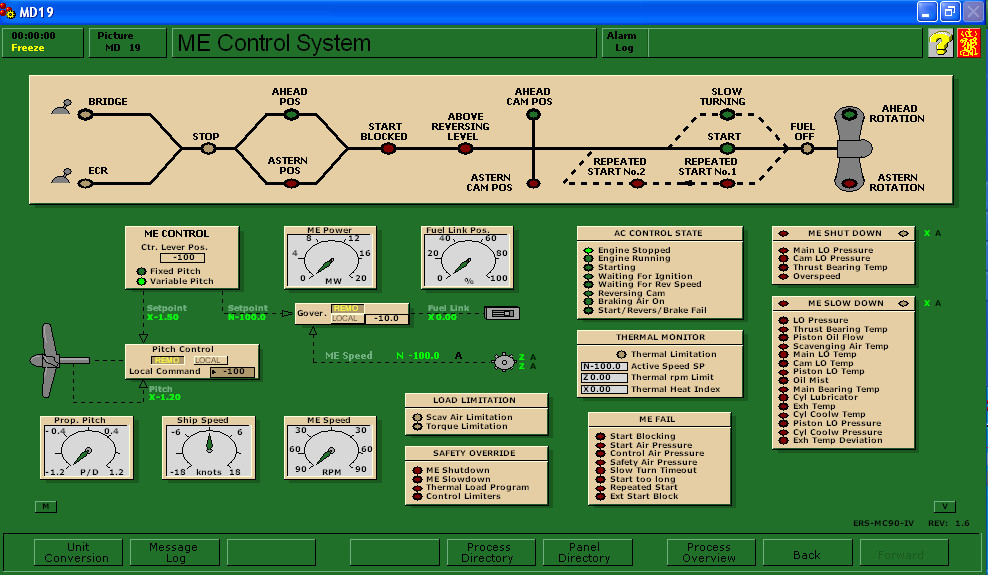
Task: Switch Pitch Control to LOCAL mode
Action: point(208,360)
